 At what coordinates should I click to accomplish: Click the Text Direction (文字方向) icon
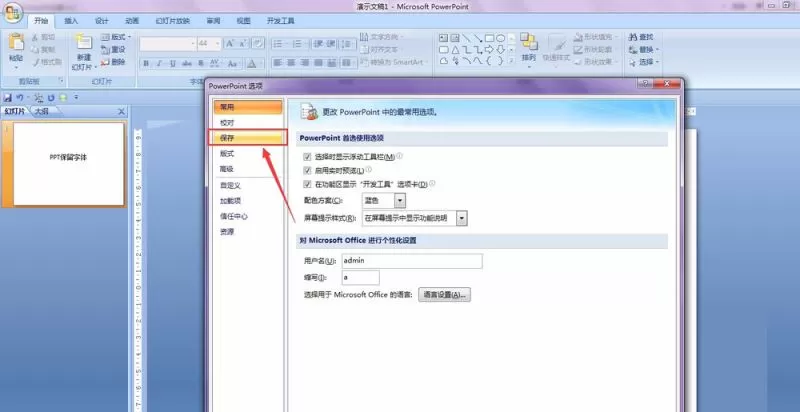pyautogui.click(x=364, y=37)
